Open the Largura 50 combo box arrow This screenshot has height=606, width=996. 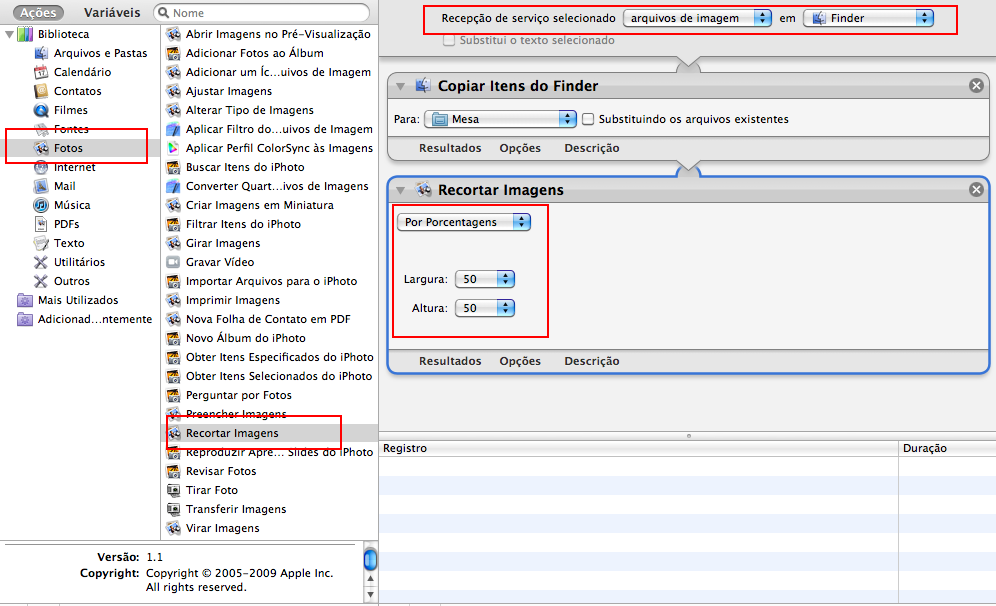[506, 279]
